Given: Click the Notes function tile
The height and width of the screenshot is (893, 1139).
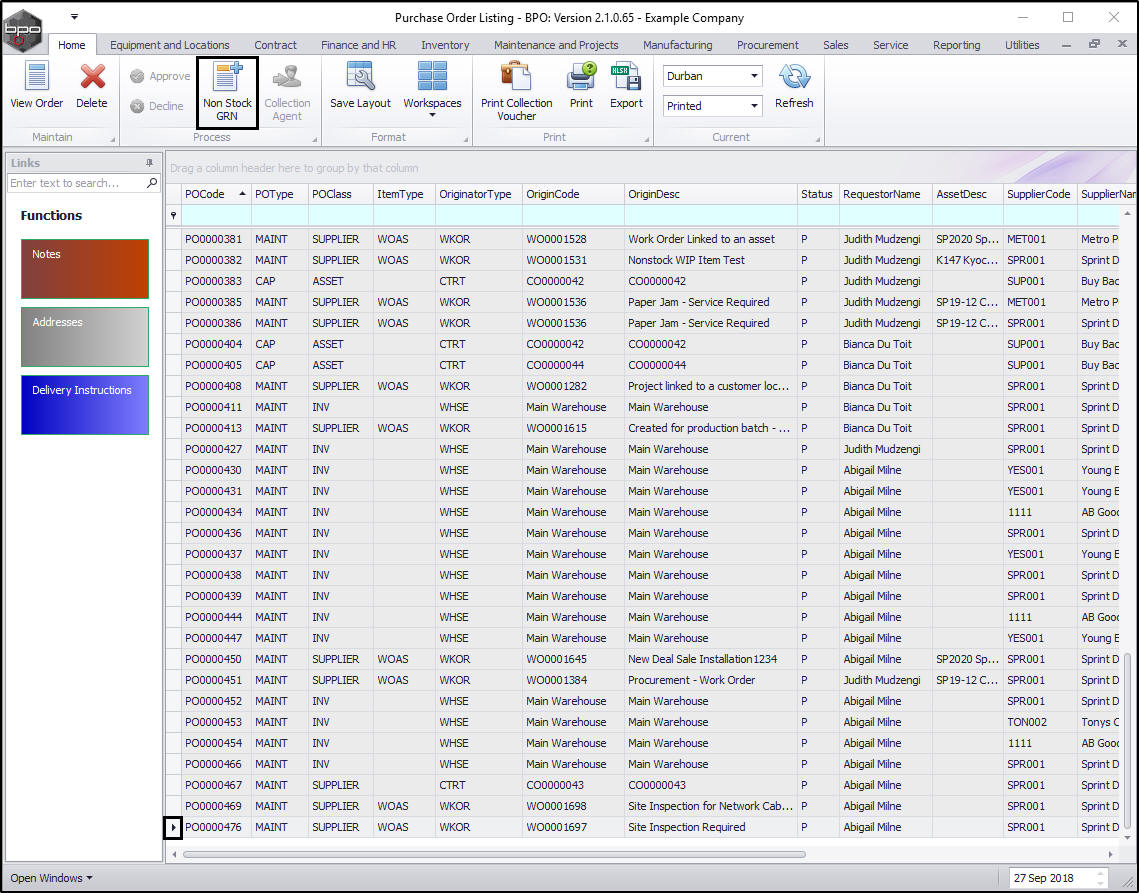Looking at the screenshot, I should (85, 269).
